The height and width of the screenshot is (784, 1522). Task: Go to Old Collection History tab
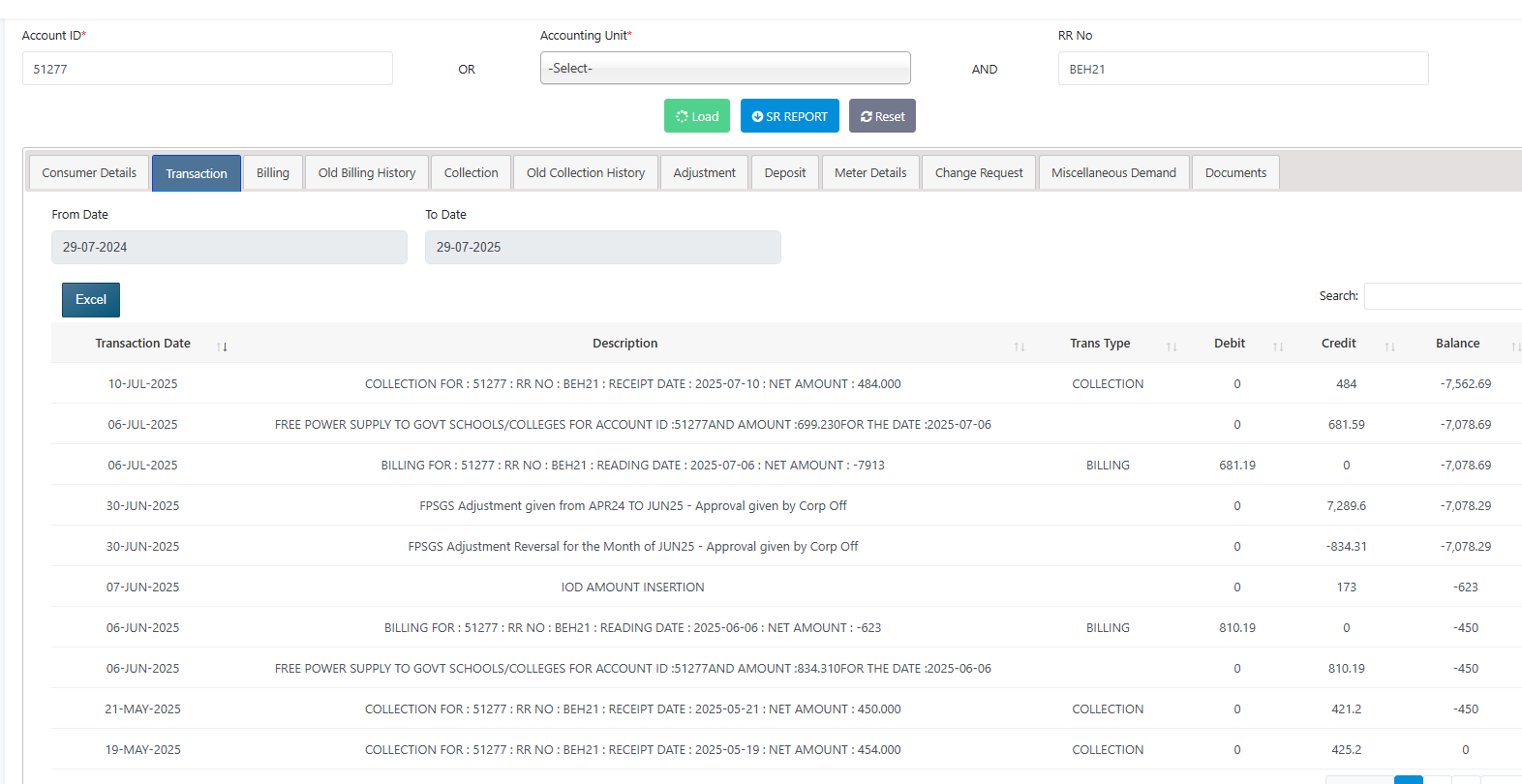pyautogui.click(x=585, y=173)
